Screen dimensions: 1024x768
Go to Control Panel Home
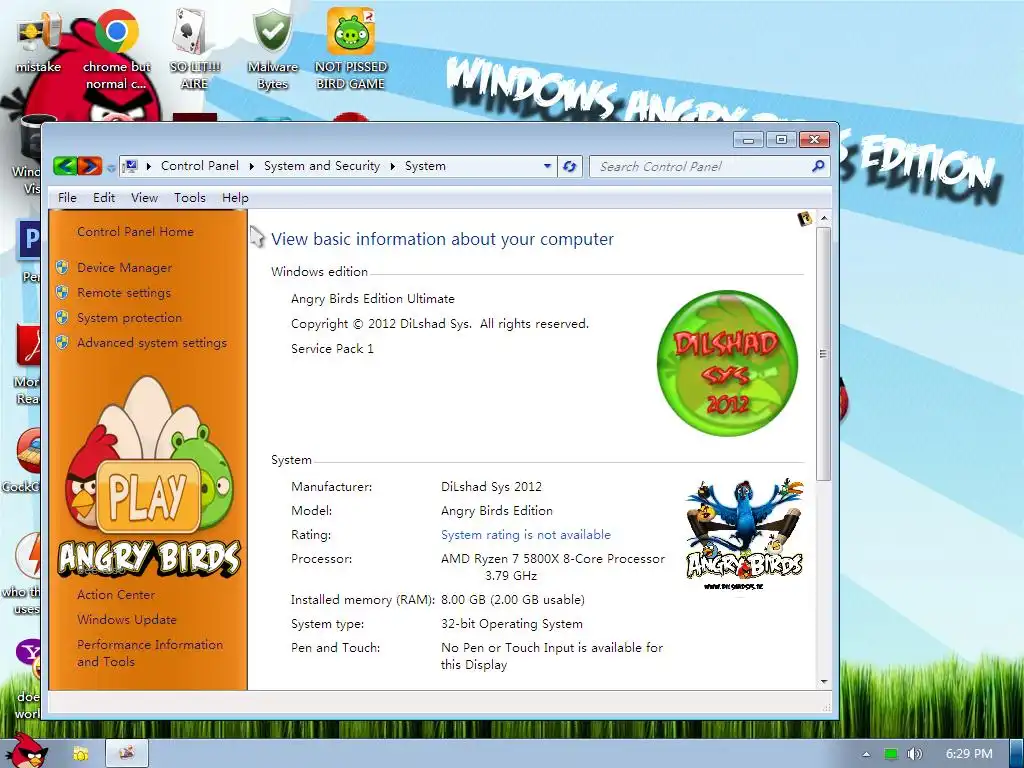[135, 232]
